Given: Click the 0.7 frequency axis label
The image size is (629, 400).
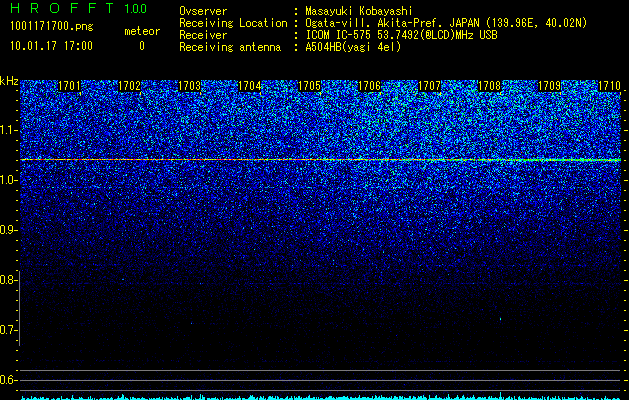Looking at the screenshot, I should pyautogui.click(x=8, y=330).
